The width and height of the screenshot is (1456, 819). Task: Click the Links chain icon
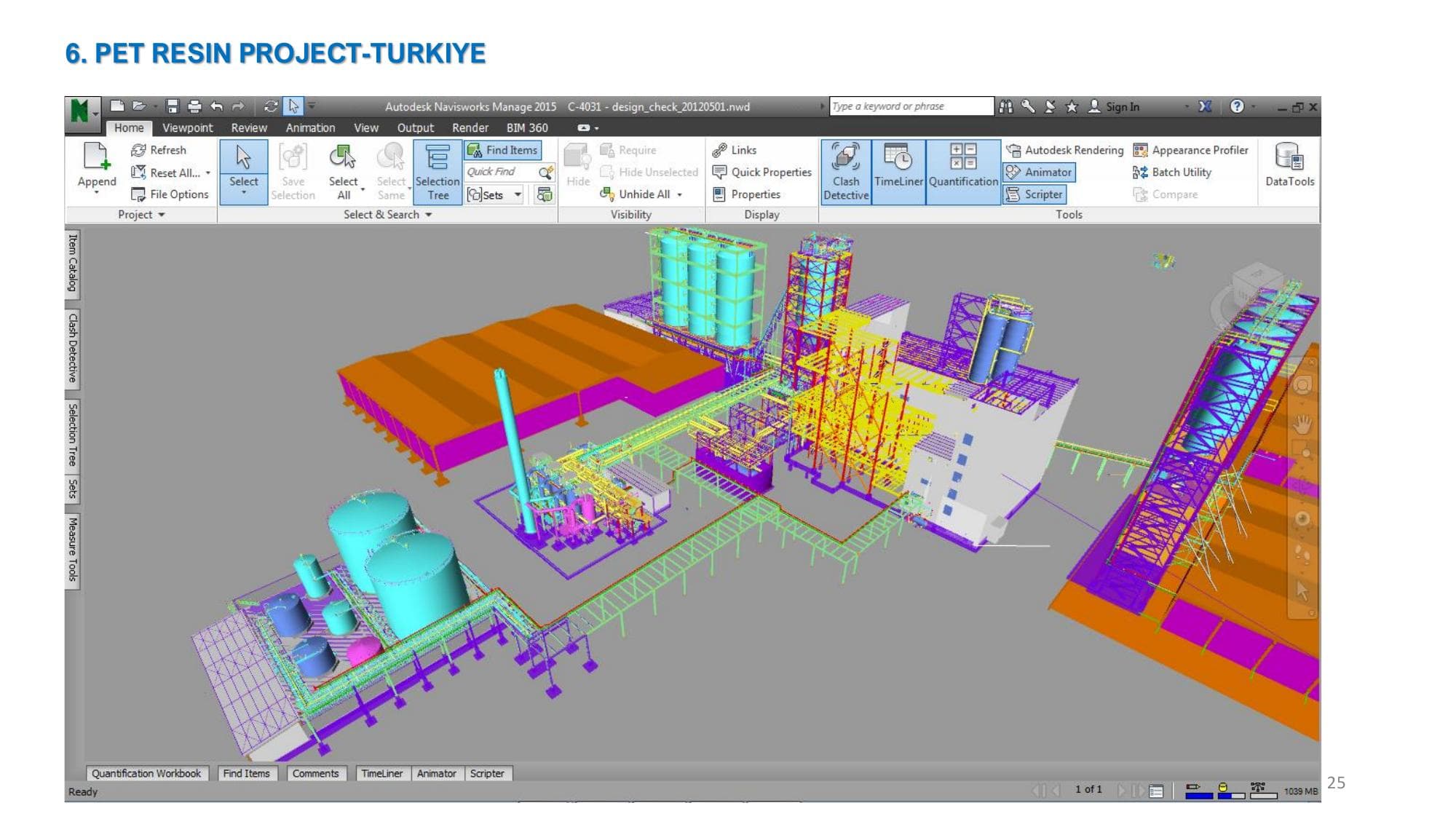pos(719,150)
